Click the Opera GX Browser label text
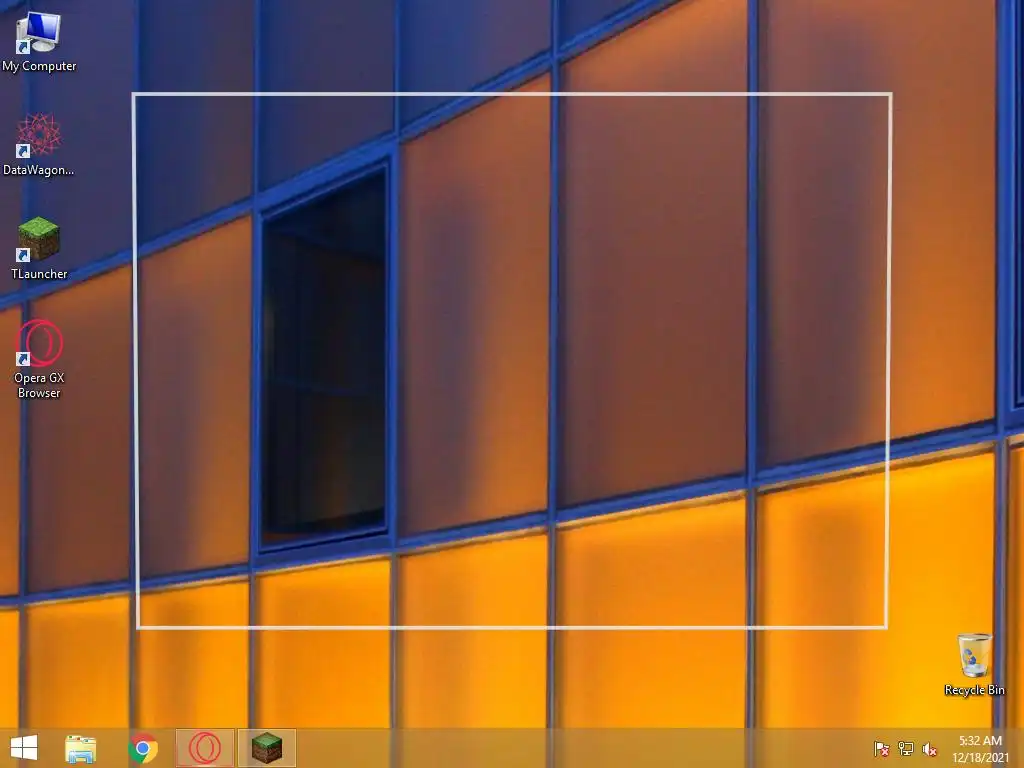The height and width of the screenshot is (768, 1024). pyautogui.click(x=39, y=385)
